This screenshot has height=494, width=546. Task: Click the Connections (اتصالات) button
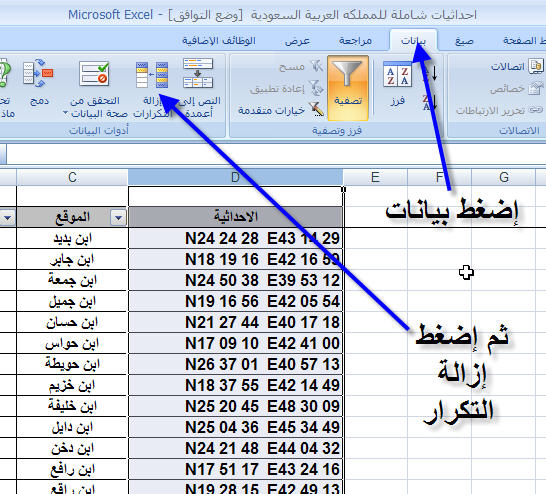[x=517, y=66]
